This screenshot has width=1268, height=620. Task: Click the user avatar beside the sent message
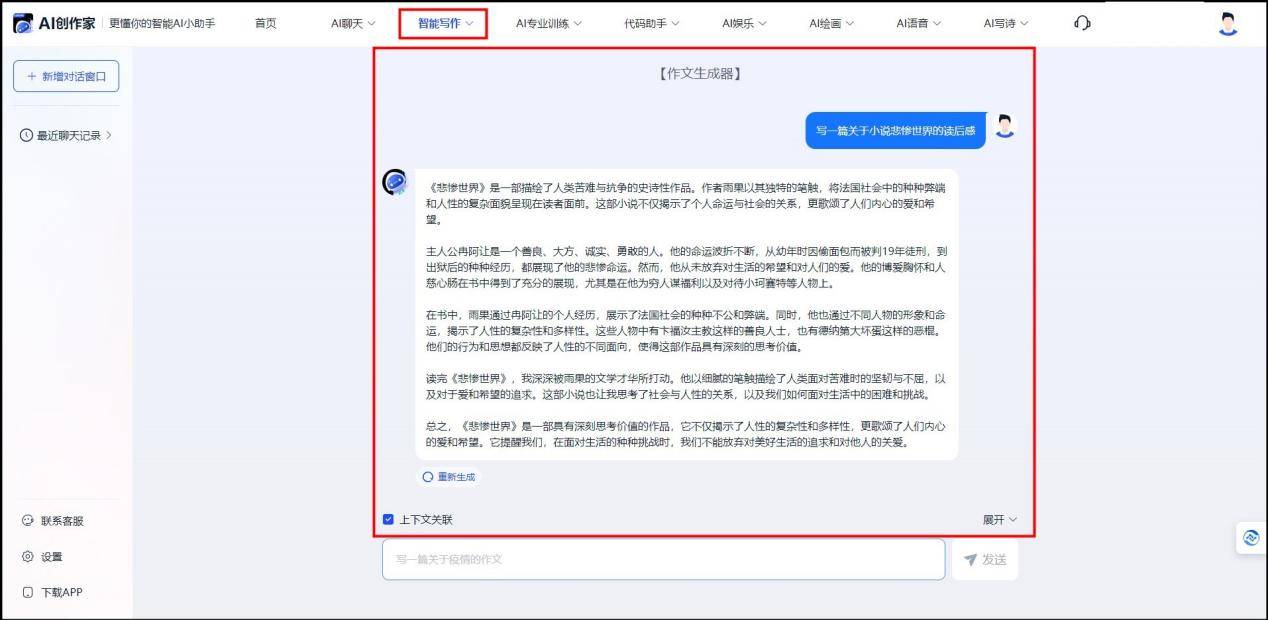click(1004, 126)
